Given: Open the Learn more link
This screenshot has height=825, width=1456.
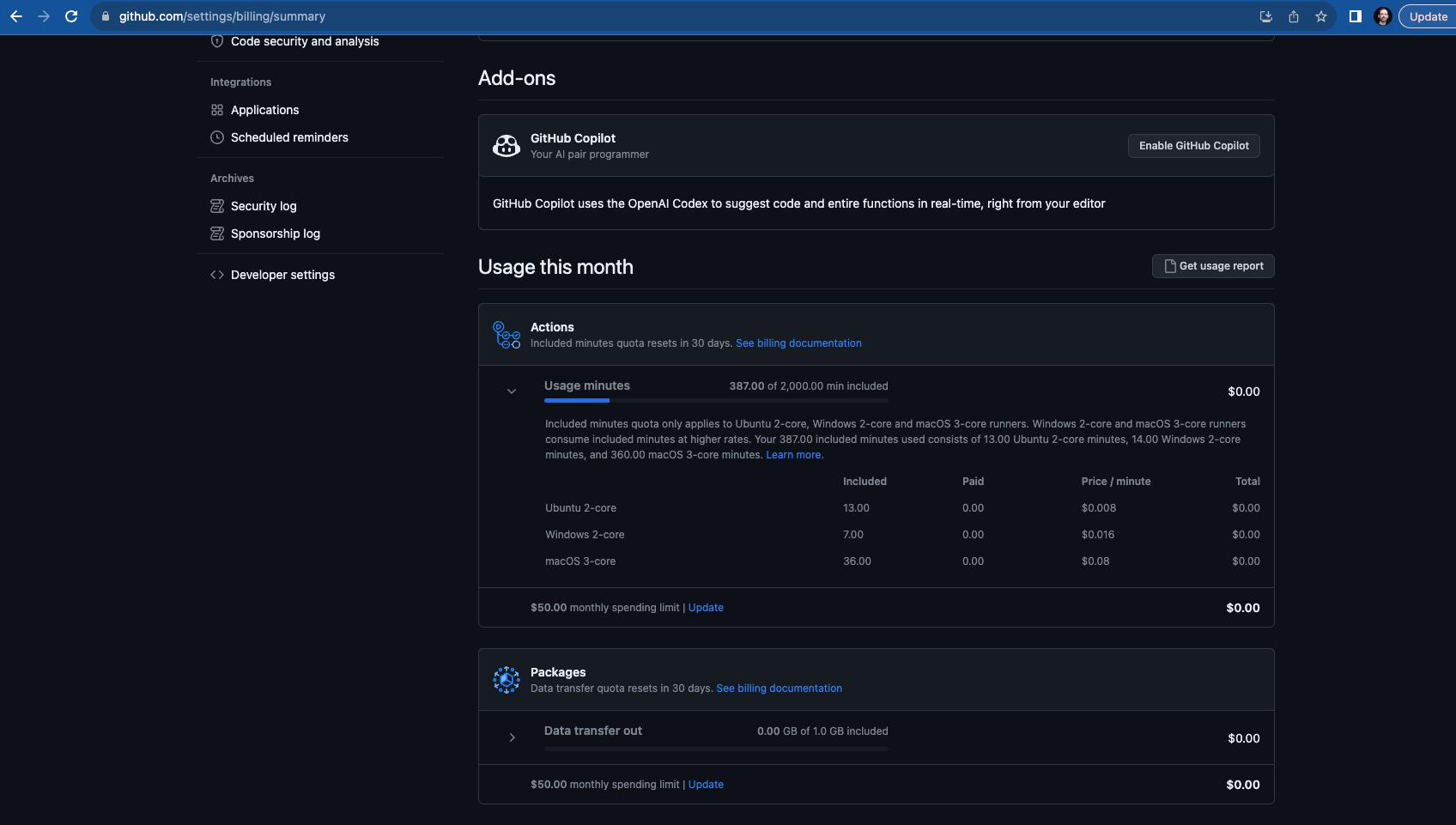Looking at the screenshot, I should tap(794, 455).
